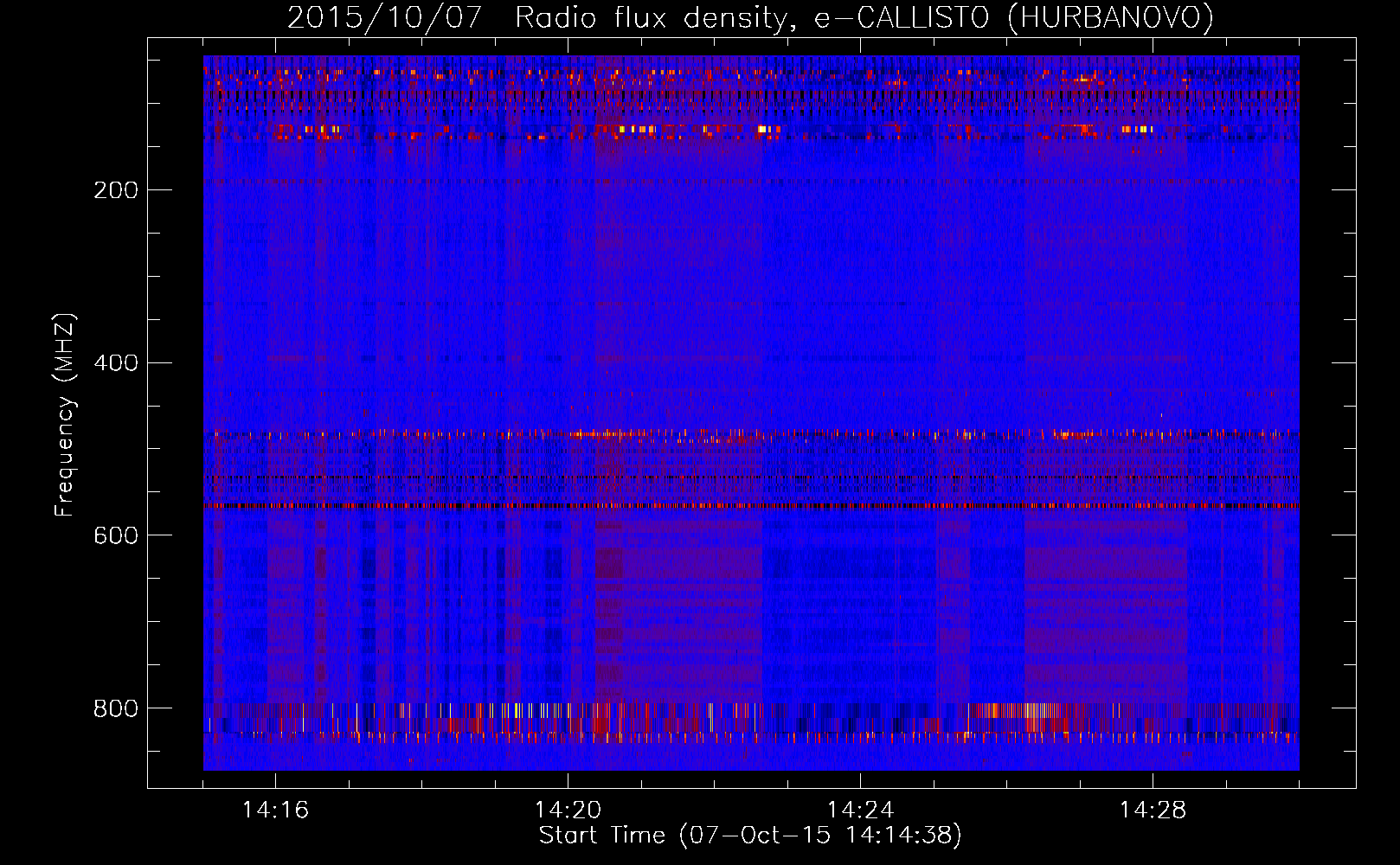The image size is (1400, 865).
Task: Select the 14:20 time tick label
Action: (x=568, y=811)
